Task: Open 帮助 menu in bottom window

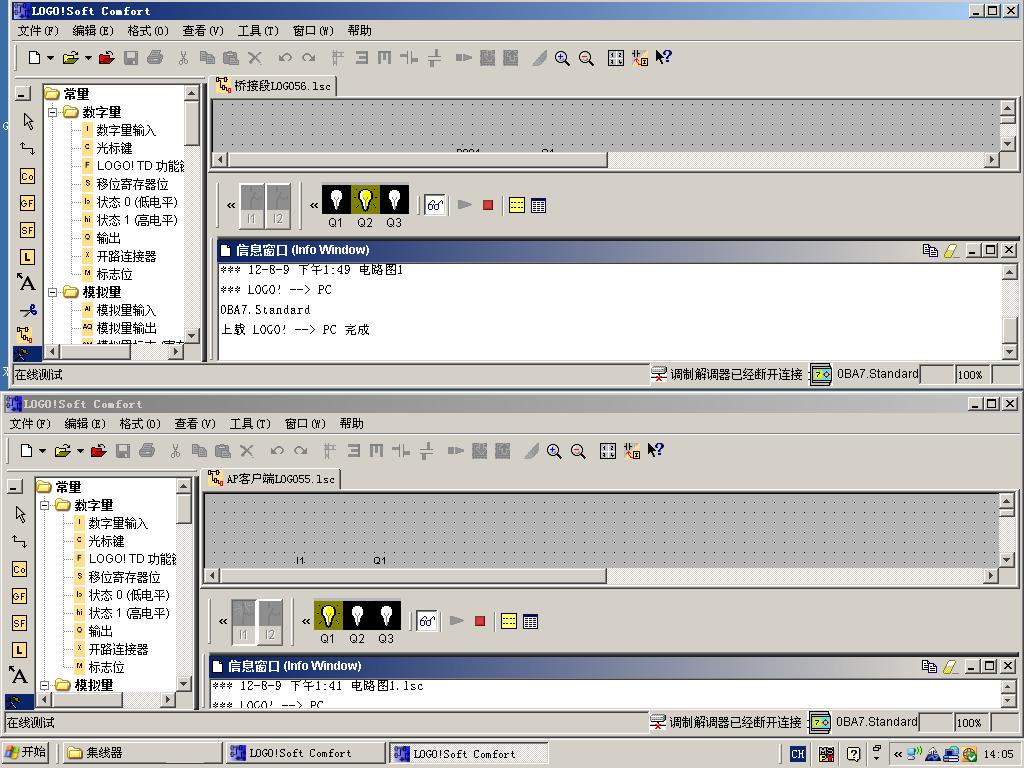Action: point(351,424)
